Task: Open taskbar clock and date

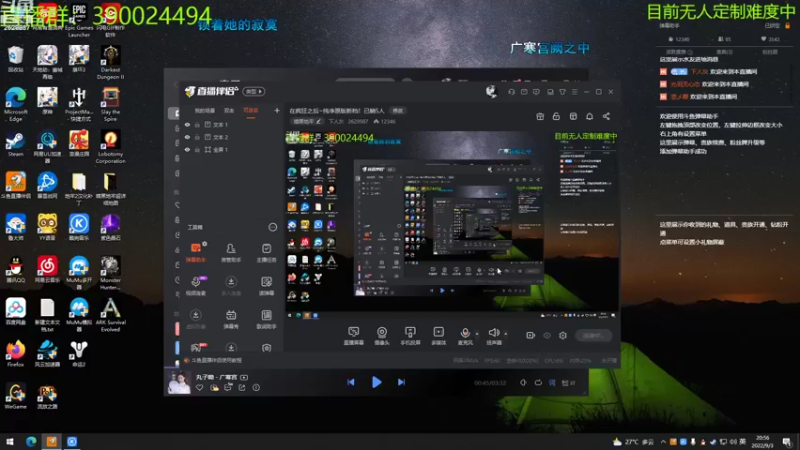Action: tap(762, 442)
